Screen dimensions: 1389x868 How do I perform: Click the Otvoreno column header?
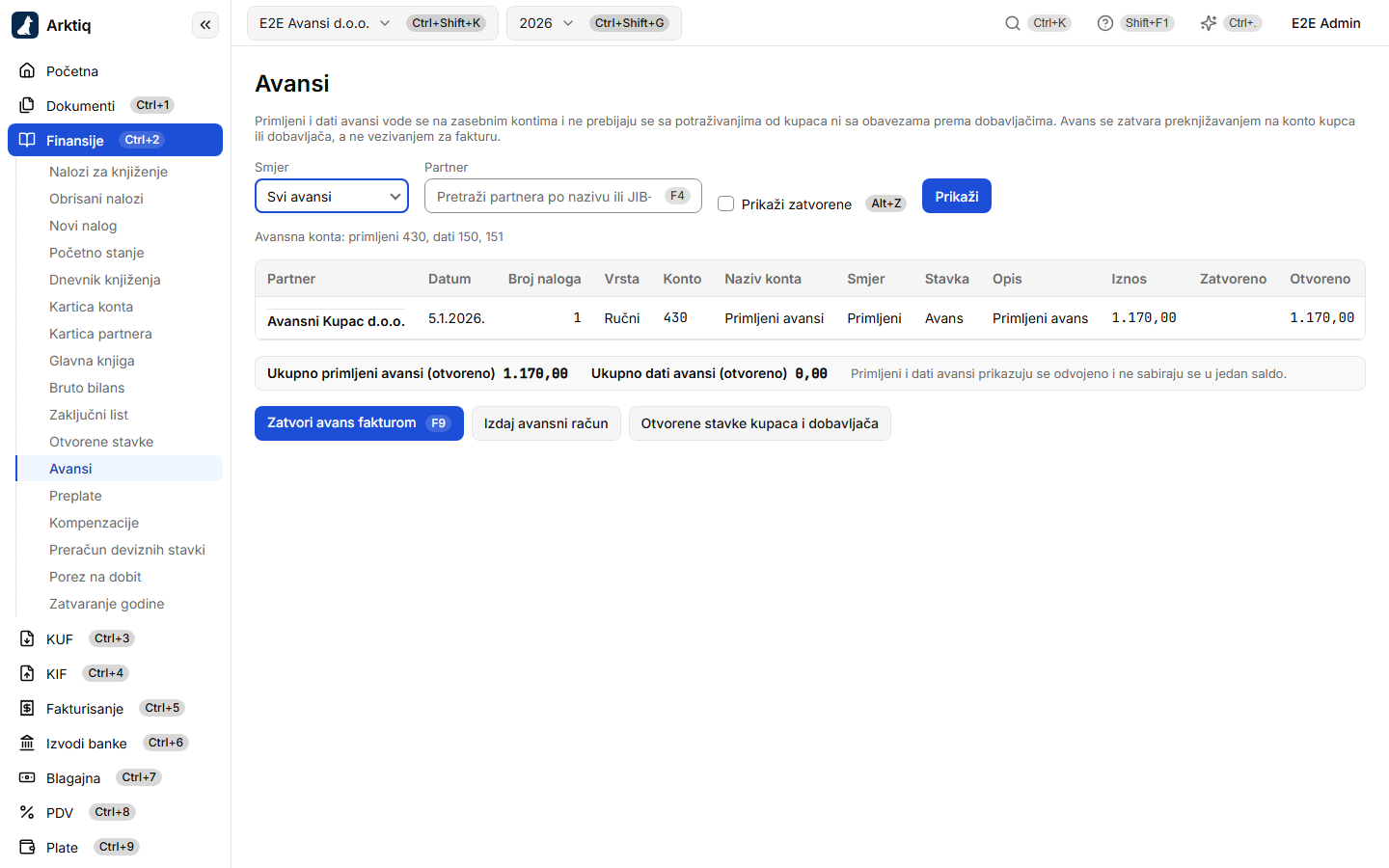(x=1321, y=279)
